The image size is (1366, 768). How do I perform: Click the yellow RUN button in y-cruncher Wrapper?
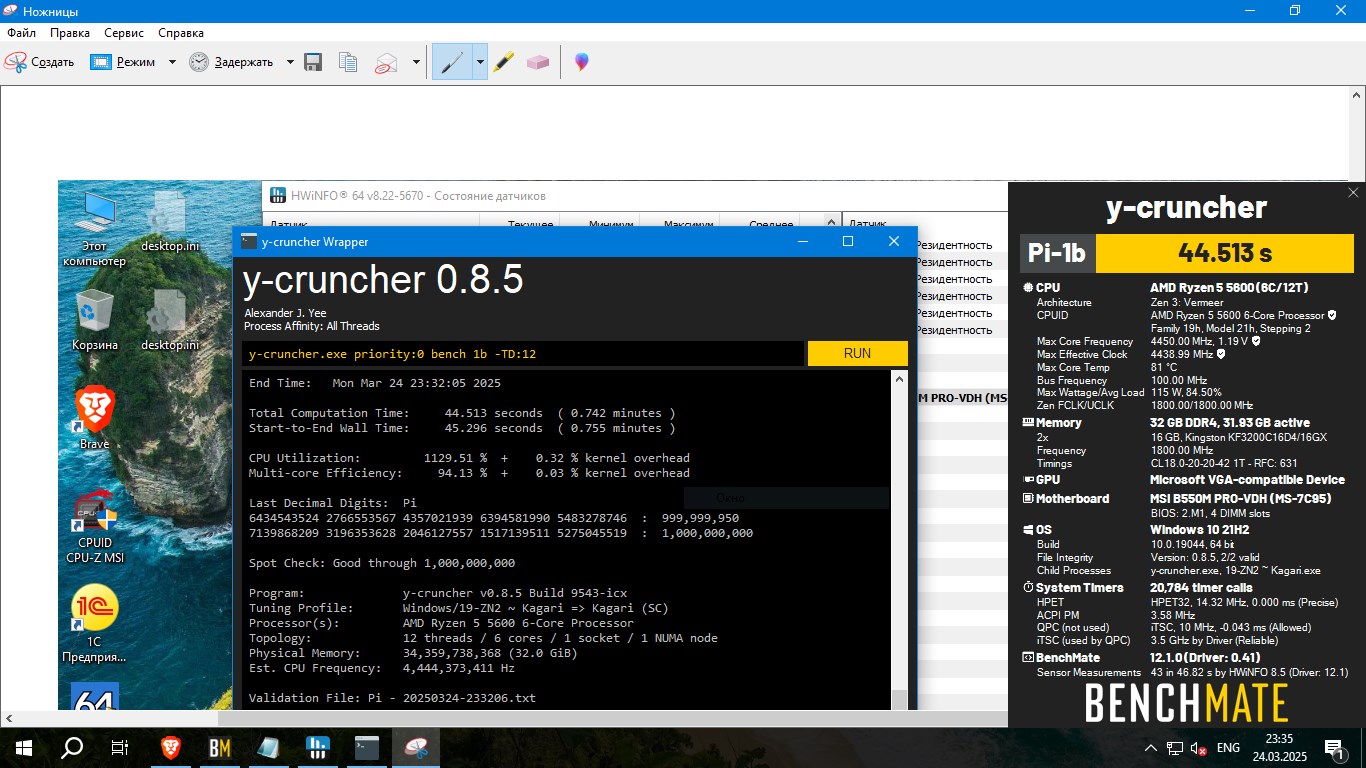click(857, 353)
